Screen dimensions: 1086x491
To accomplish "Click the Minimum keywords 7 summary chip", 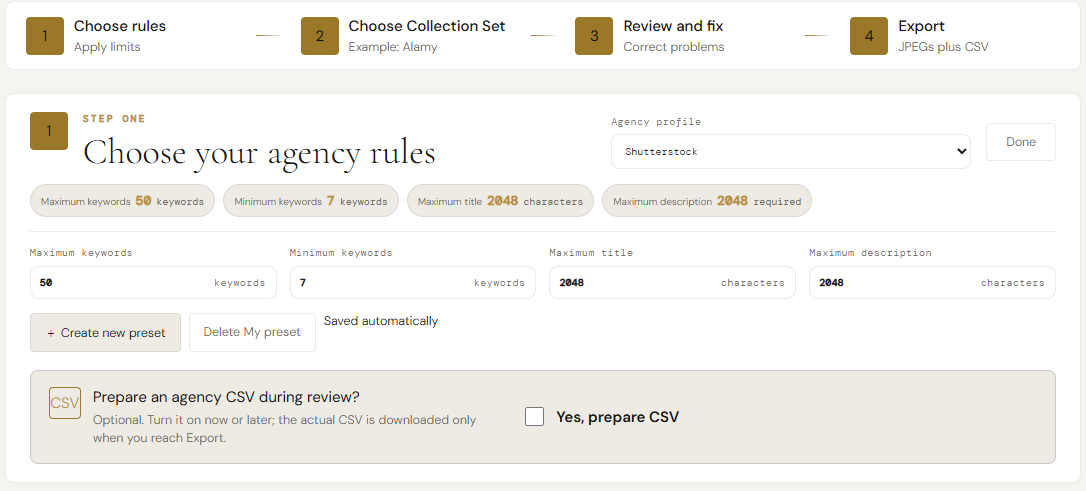I will (x=311, y=201).
